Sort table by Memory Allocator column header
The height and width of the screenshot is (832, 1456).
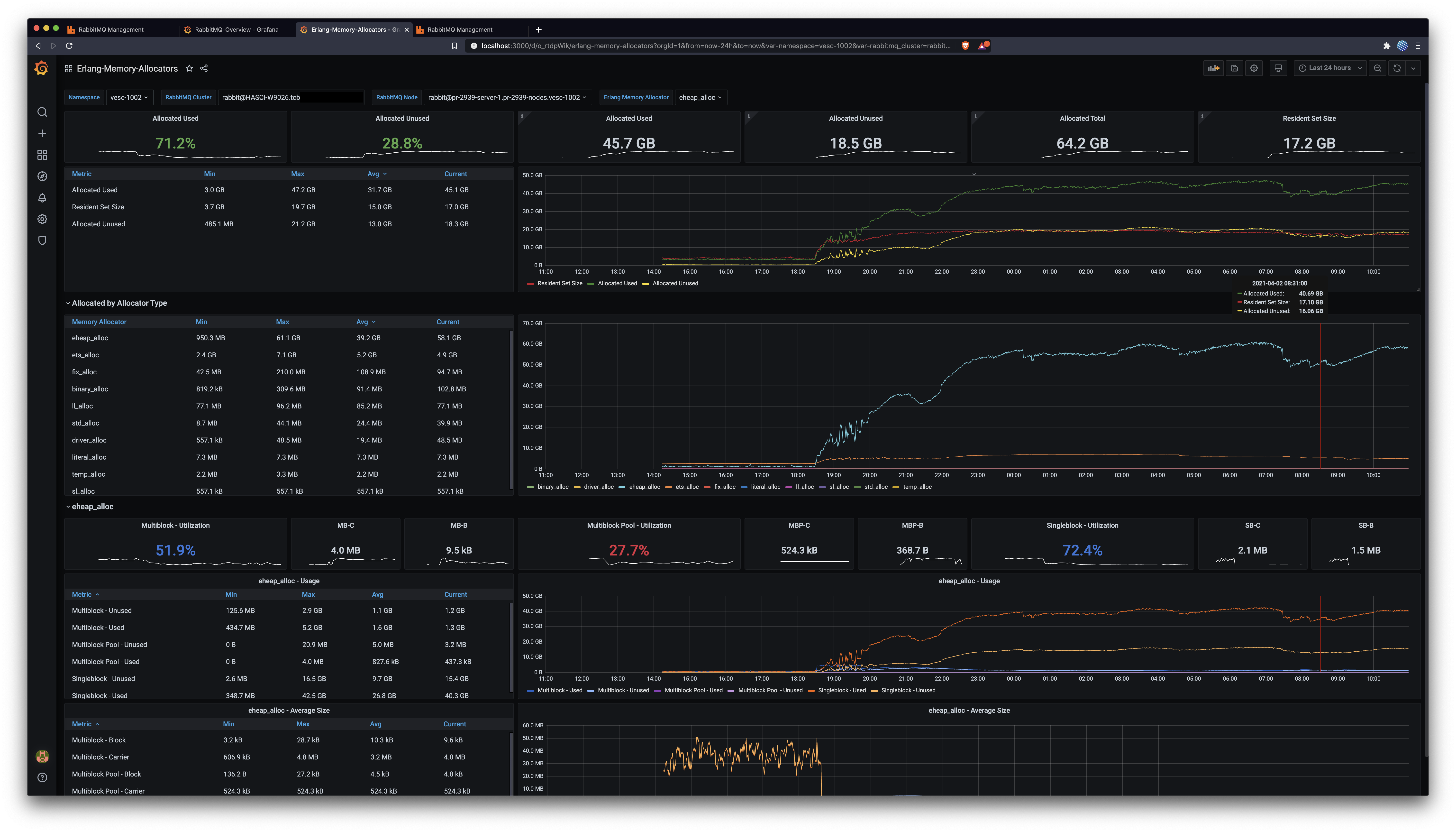[x=99, y=322]
